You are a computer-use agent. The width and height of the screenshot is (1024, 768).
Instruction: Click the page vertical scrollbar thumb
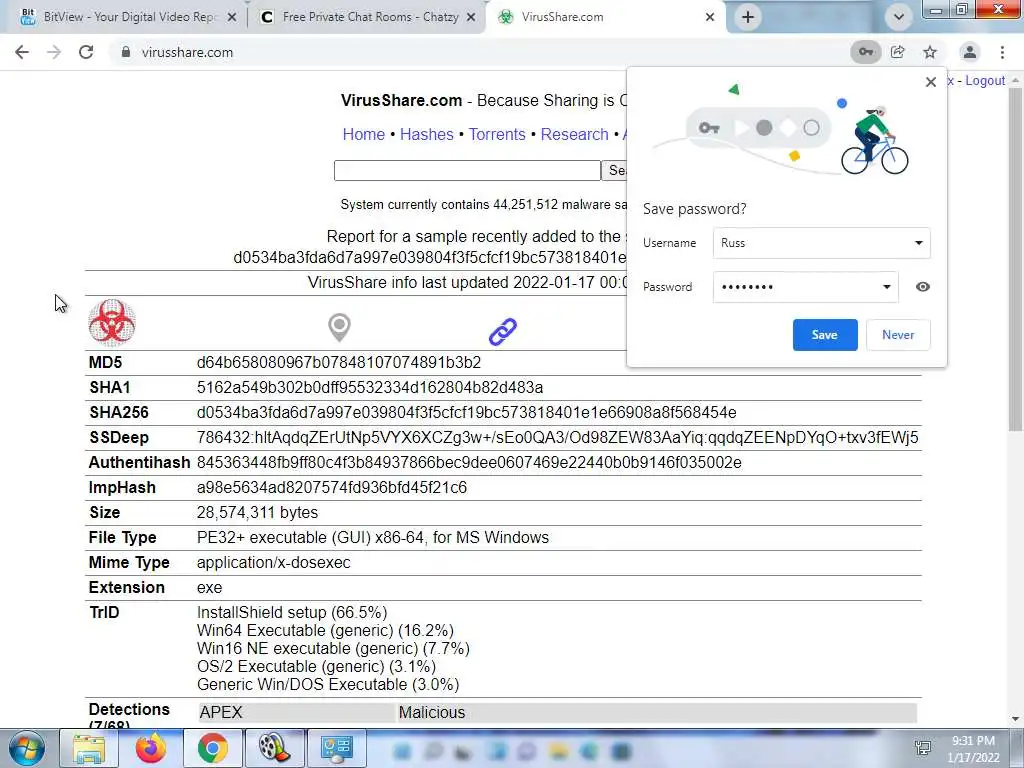[1016, 258]
